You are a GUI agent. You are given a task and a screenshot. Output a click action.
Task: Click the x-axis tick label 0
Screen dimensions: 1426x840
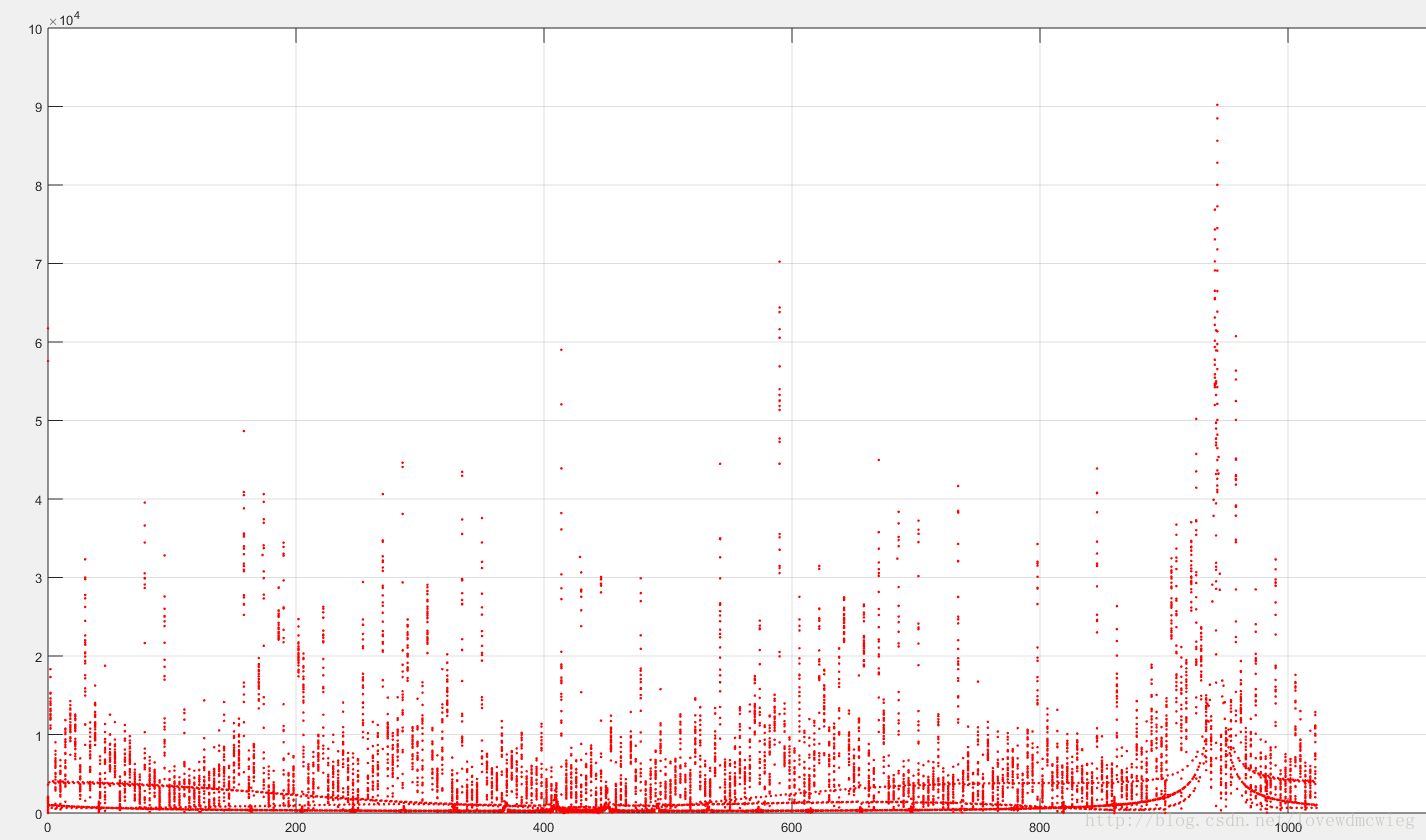point(47,828)
